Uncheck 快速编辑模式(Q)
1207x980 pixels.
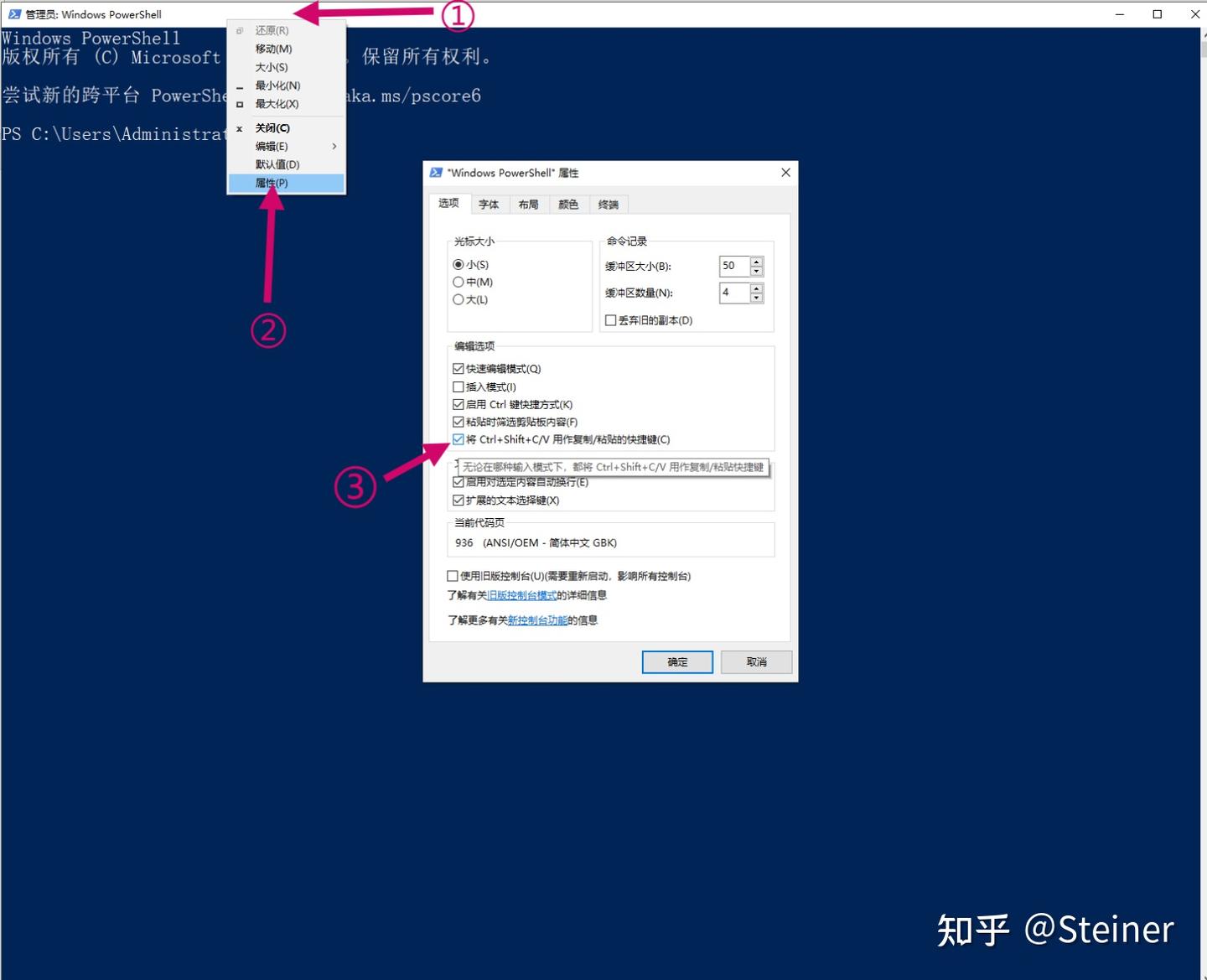click(x=458, y=368)
